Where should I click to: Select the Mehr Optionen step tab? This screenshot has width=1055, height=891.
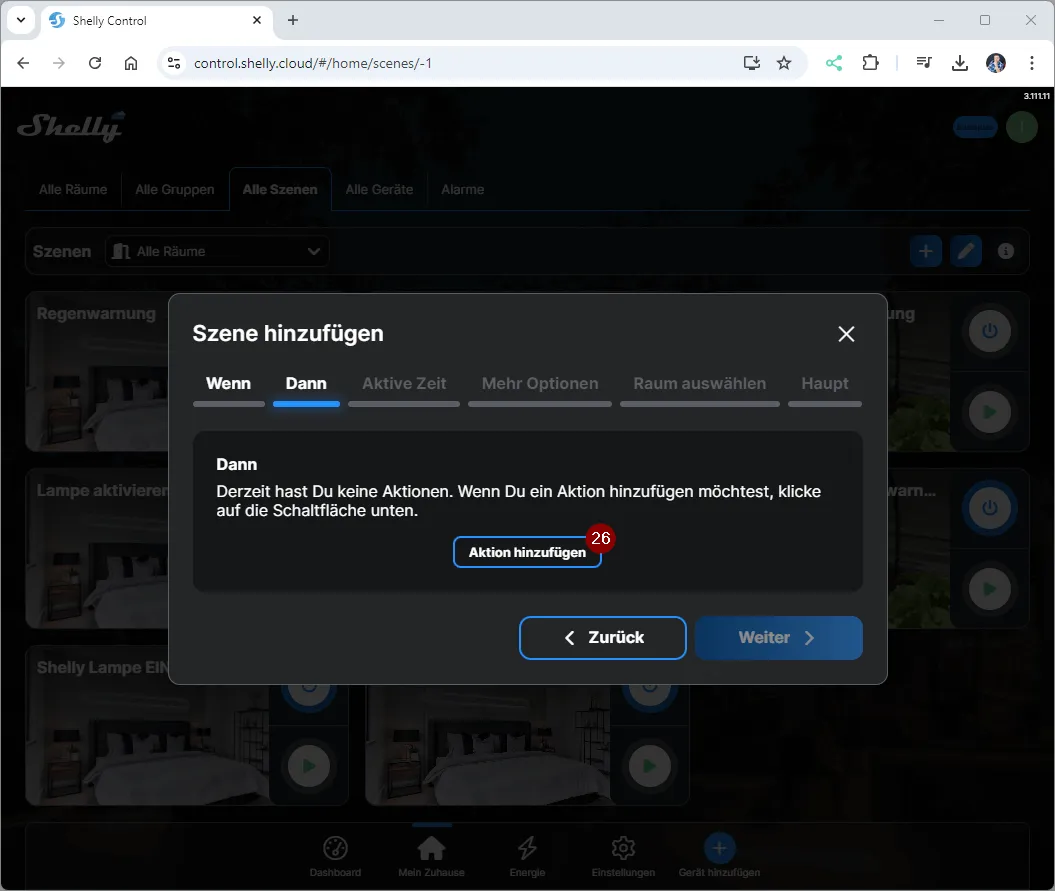tap(540, 384)
